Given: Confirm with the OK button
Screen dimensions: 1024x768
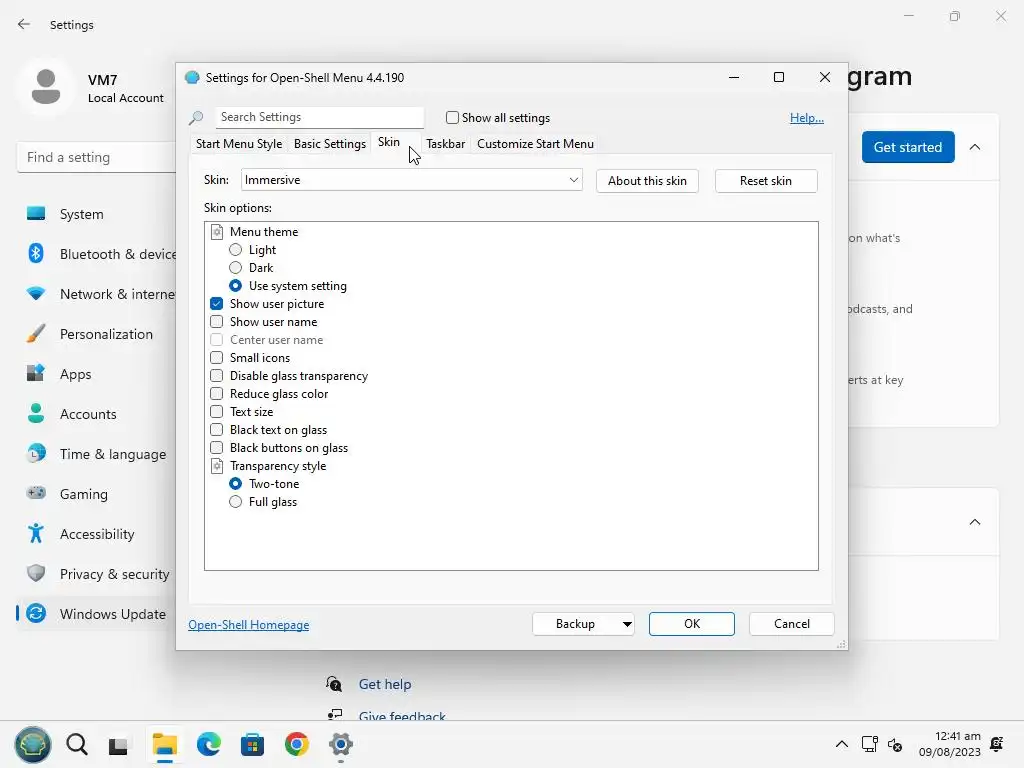Looking at the screenshot, I should [692, 624].
